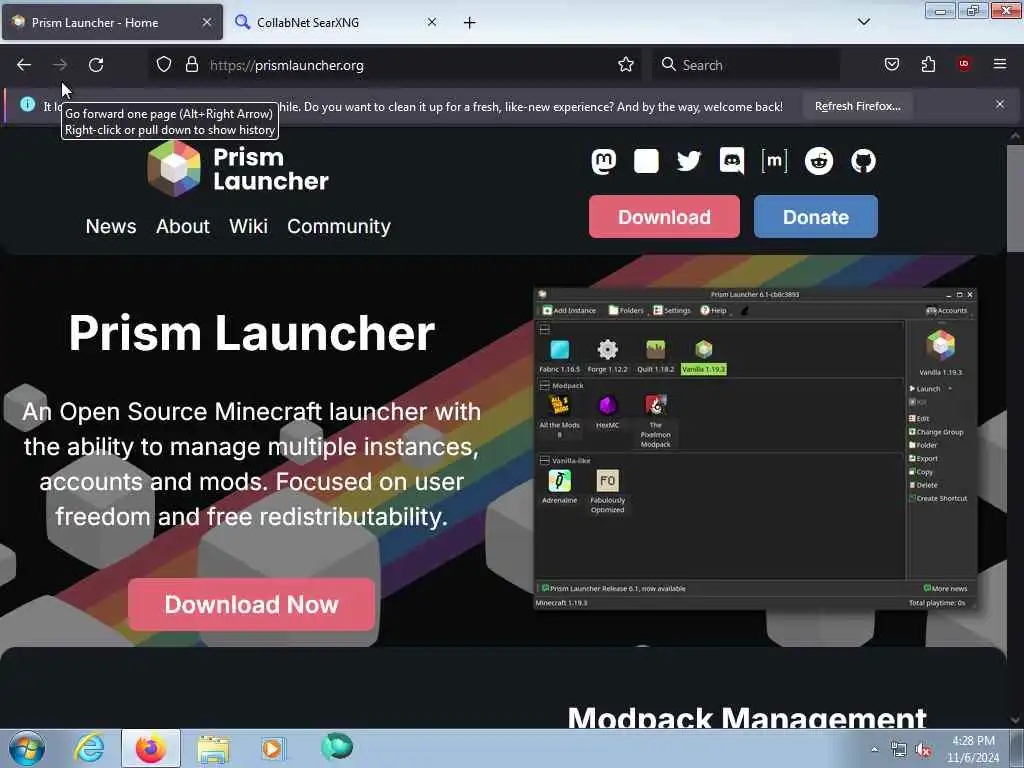Visit Prism Launcher subreddit icon

point(818,161)
